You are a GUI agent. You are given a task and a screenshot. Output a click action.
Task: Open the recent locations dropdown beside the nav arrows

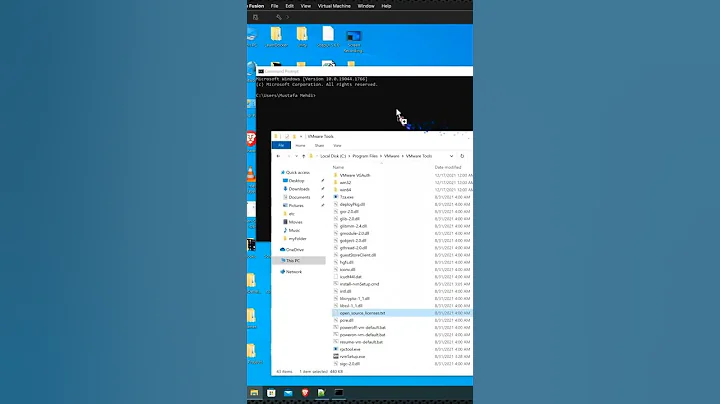(x=296, y=156)
